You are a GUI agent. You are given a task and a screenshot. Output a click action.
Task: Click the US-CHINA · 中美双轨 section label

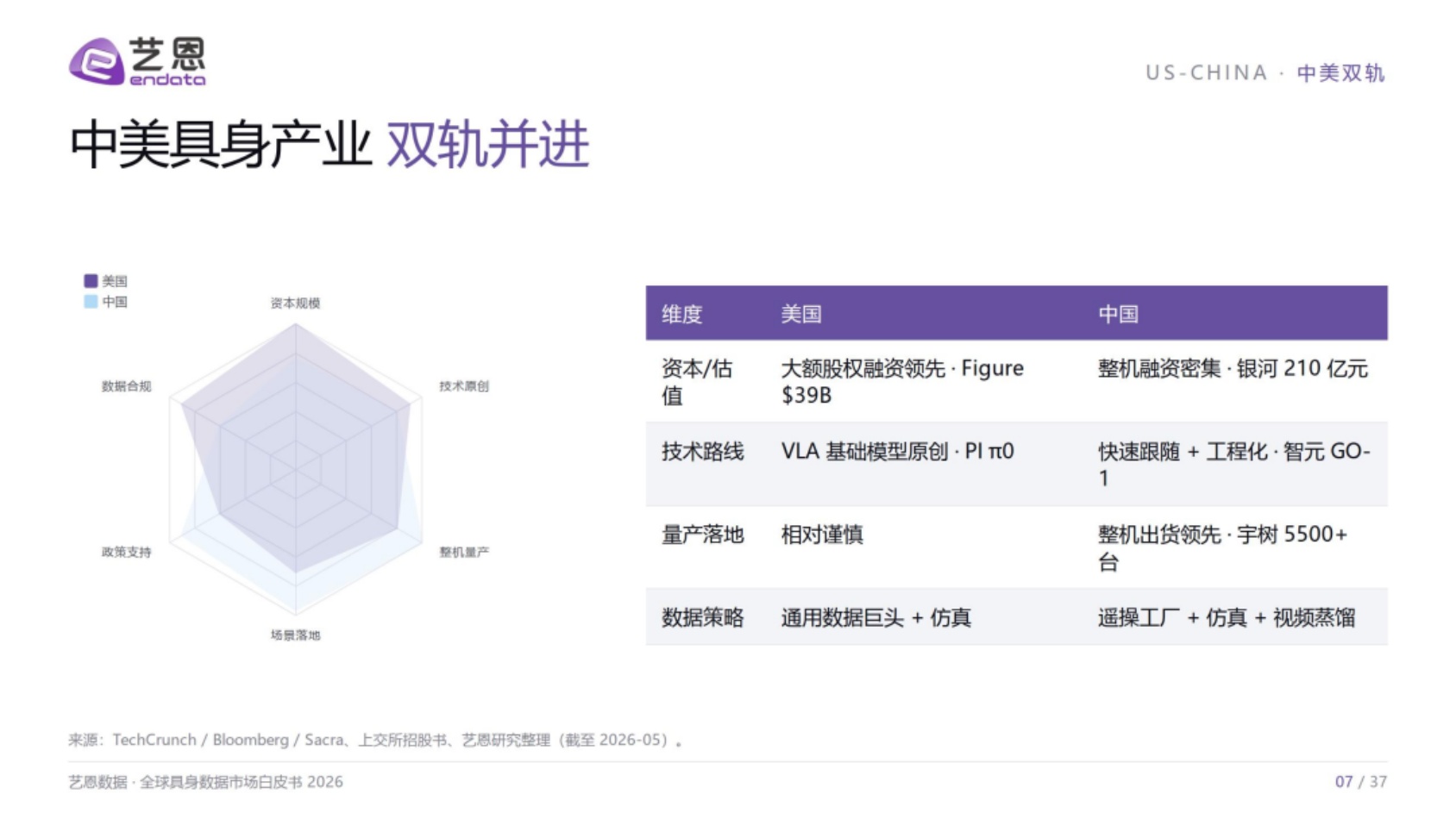point(1265,73)
